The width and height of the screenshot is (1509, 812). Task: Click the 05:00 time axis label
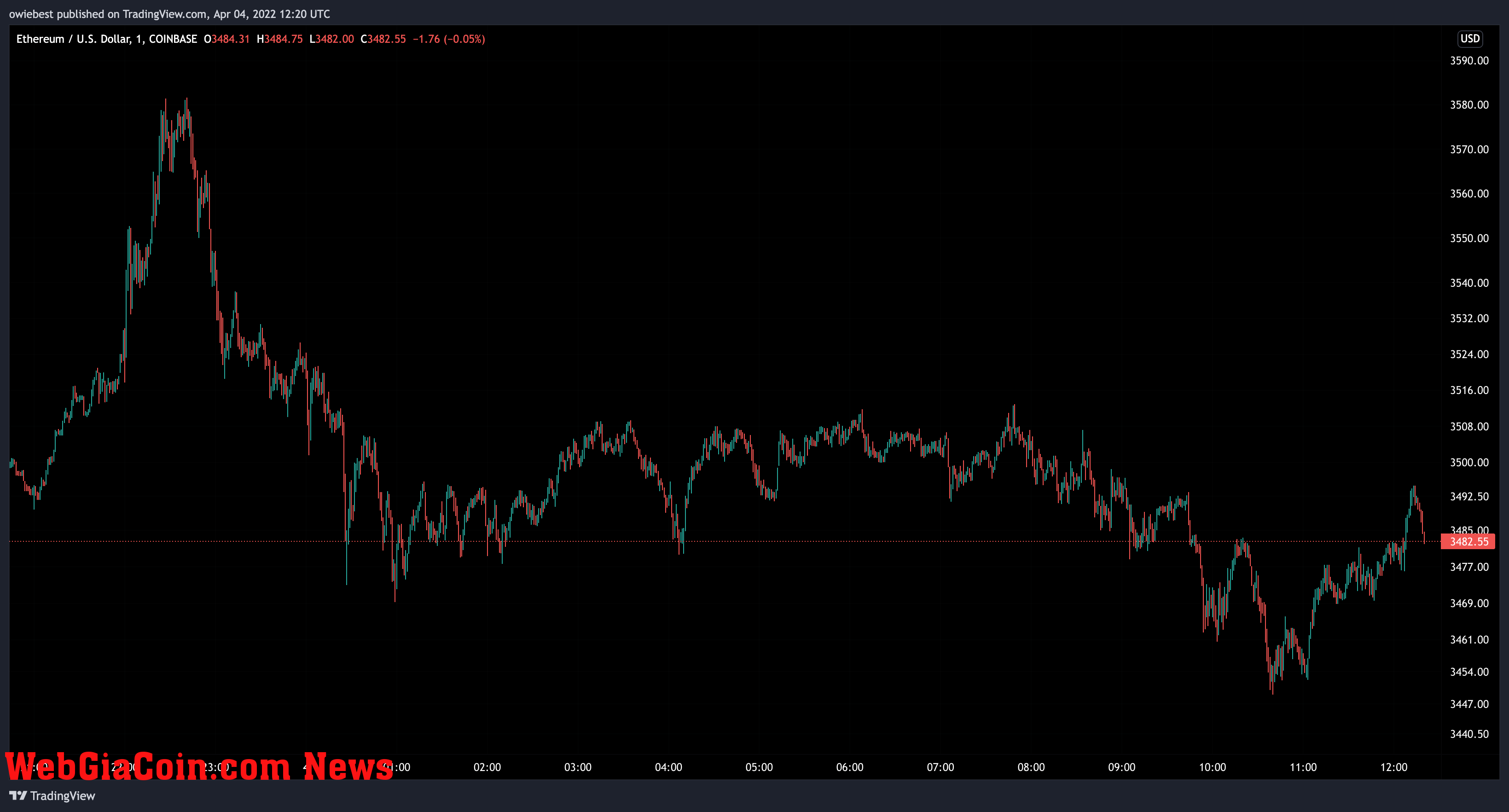click(759, 767)
